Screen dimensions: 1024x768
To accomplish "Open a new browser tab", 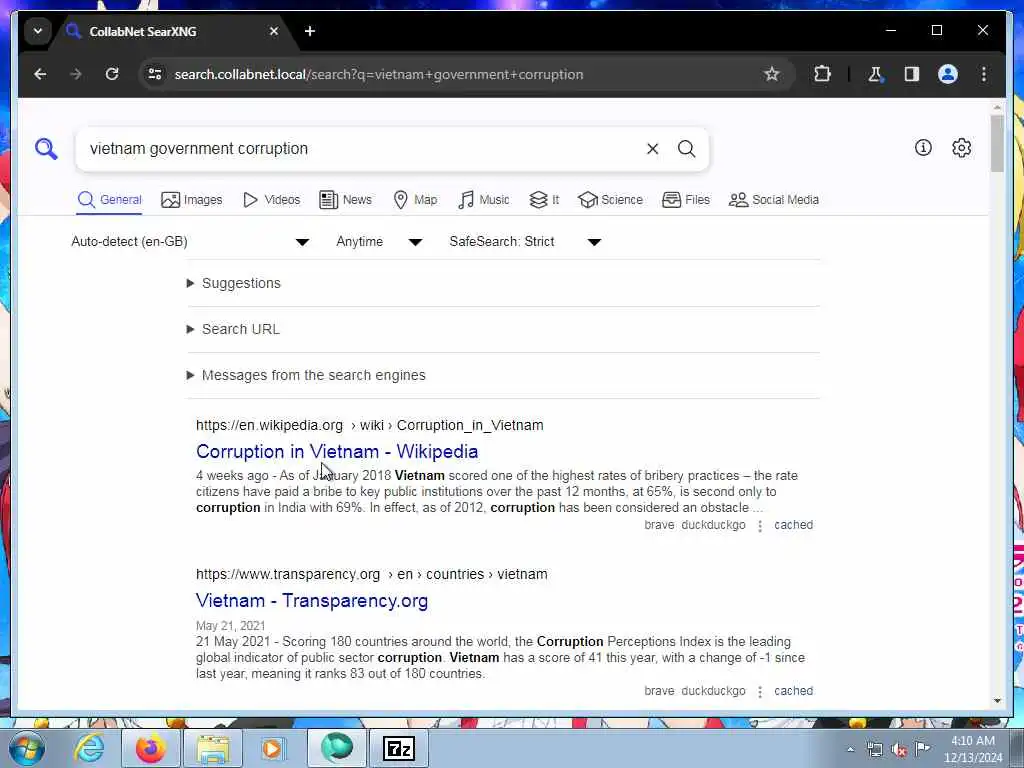I will pos(310,31).
